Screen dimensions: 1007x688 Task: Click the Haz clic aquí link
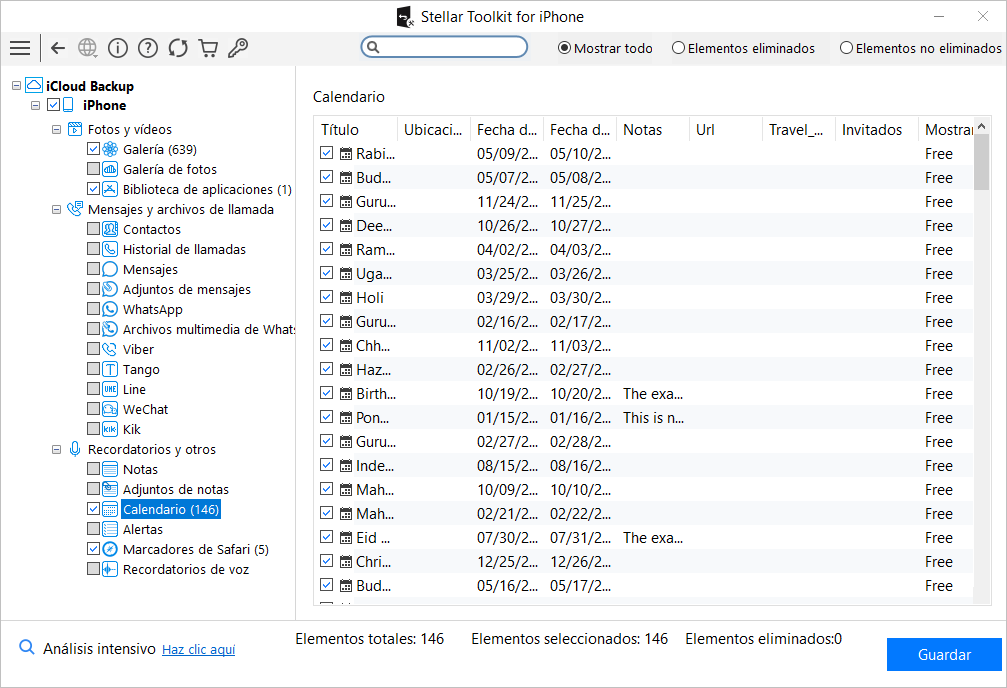click(x=198, y=650)
